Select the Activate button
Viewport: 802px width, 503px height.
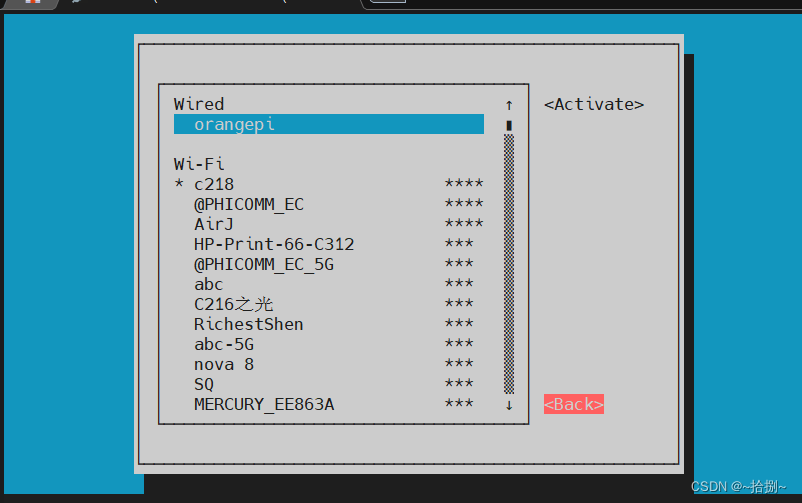594,104
